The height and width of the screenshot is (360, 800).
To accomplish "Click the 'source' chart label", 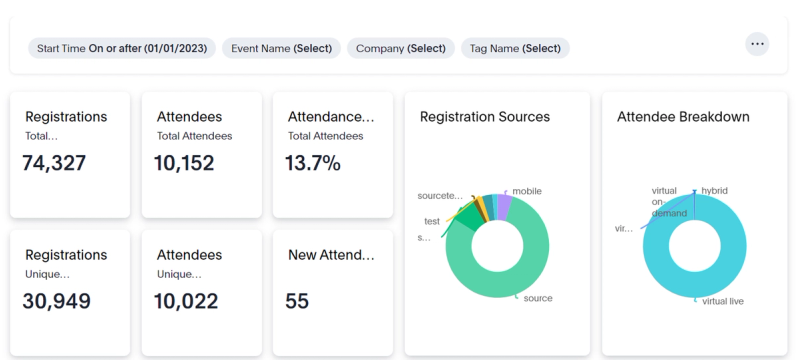I will (538, 298).
